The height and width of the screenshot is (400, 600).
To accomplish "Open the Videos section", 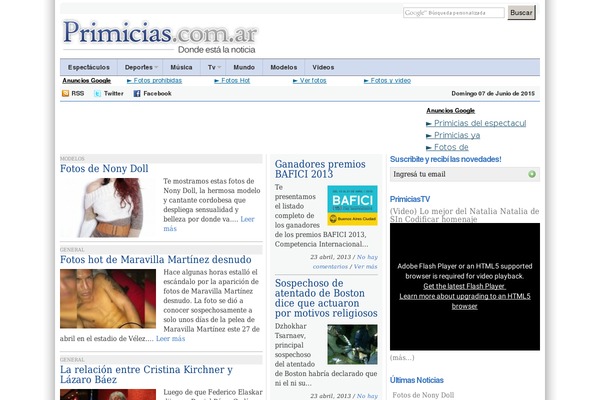I will (323, 67).
